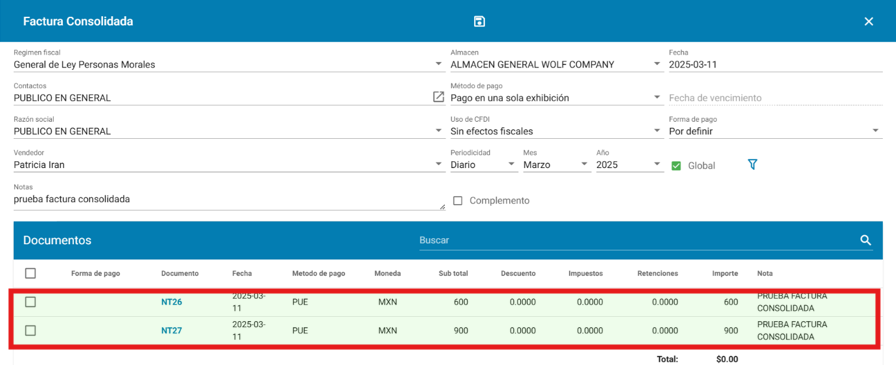Image resolution: width=896 pixels, height=372 pixels.
Task: Open the NT26 document link
Action: (171, 302)
